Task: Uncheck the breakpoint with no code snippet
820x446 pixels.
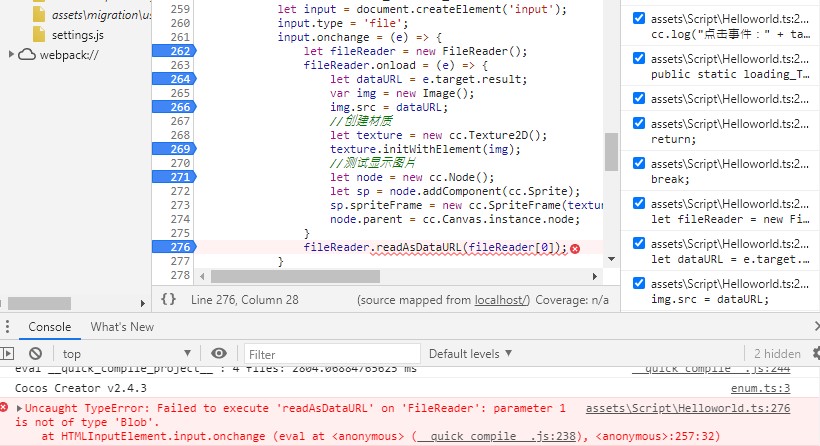Action: tap(639, 98)
